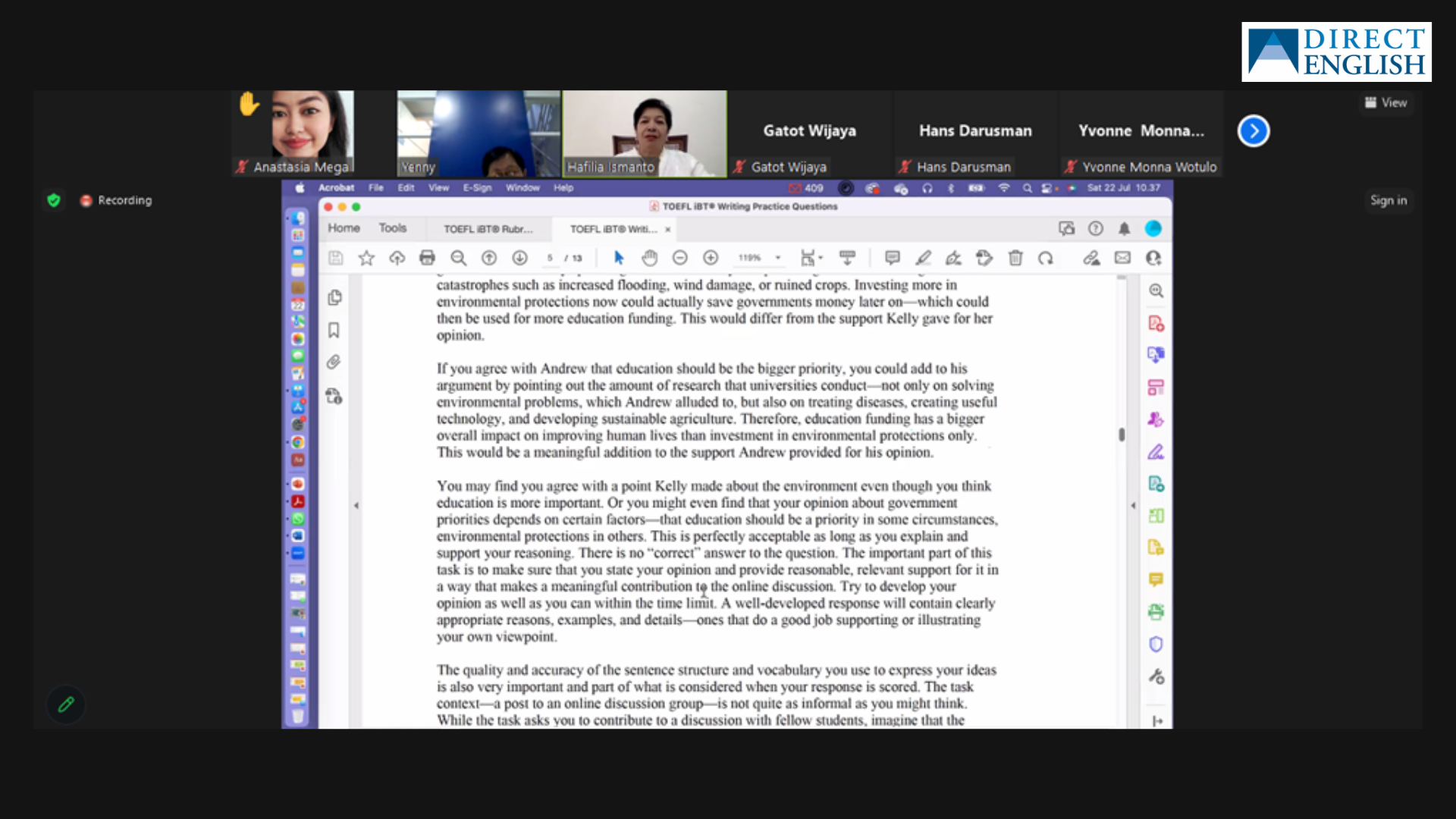Open the Attachments paperclip panel

(334, 362)
